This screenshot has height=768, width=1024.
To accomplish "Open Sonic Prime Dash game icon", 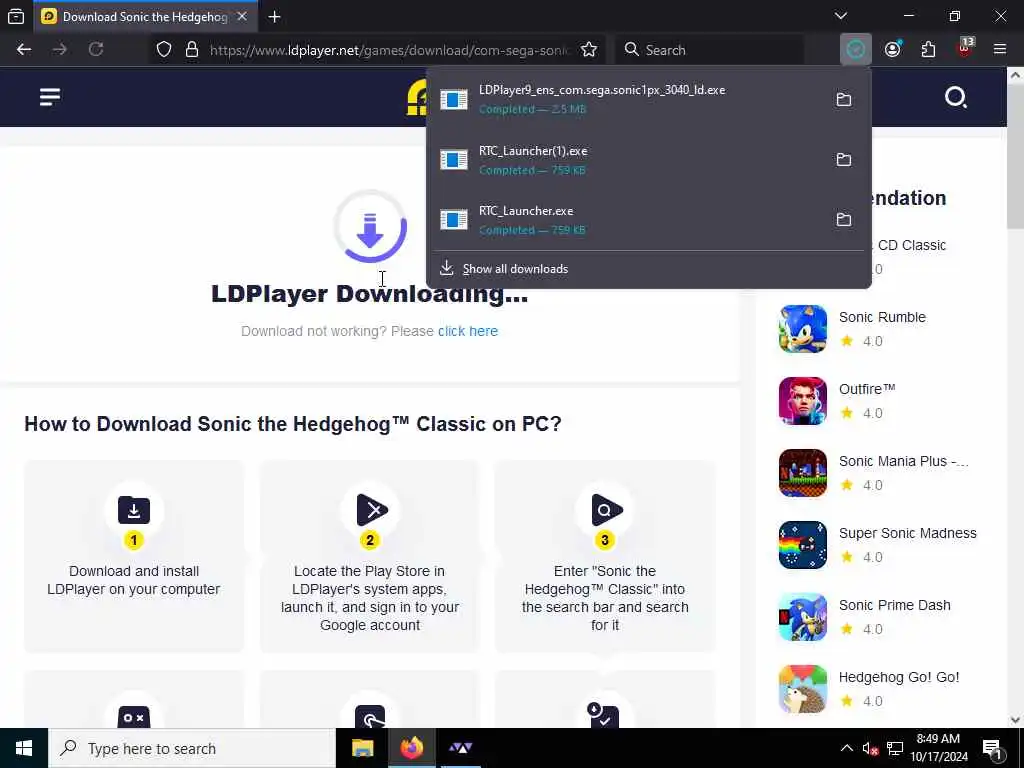I will (x=803, y=617).
